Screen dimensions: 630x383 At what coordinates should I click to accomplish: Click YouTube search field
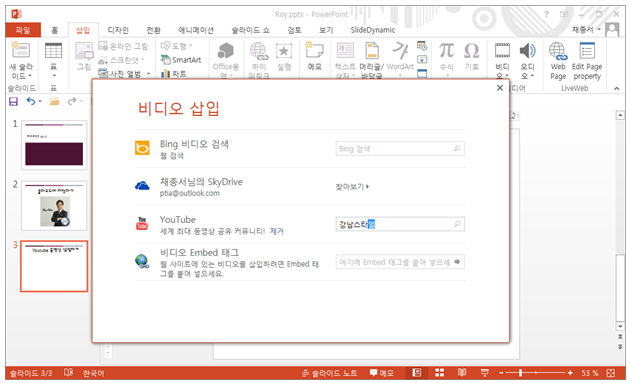coord(400,224)
